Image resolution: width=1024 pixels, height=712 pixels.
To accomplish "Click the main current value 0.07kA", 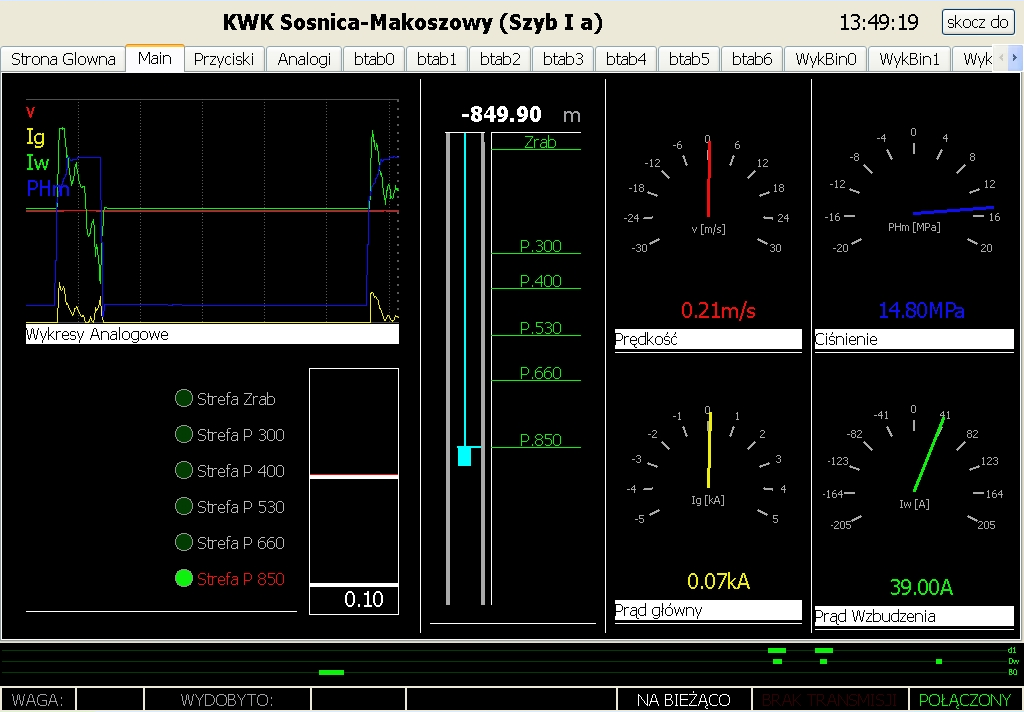I will (718, 581).
